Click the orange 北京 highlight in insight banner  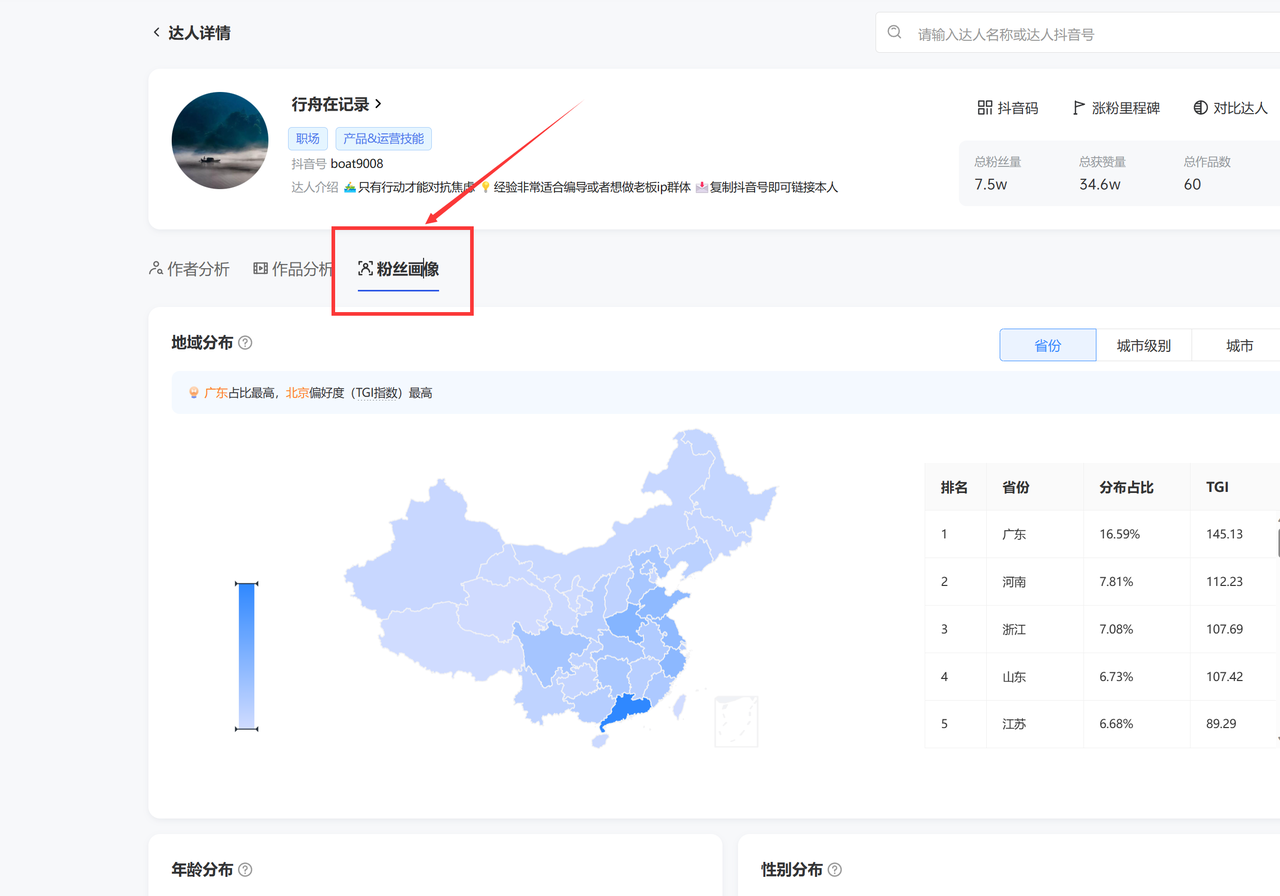297,393
